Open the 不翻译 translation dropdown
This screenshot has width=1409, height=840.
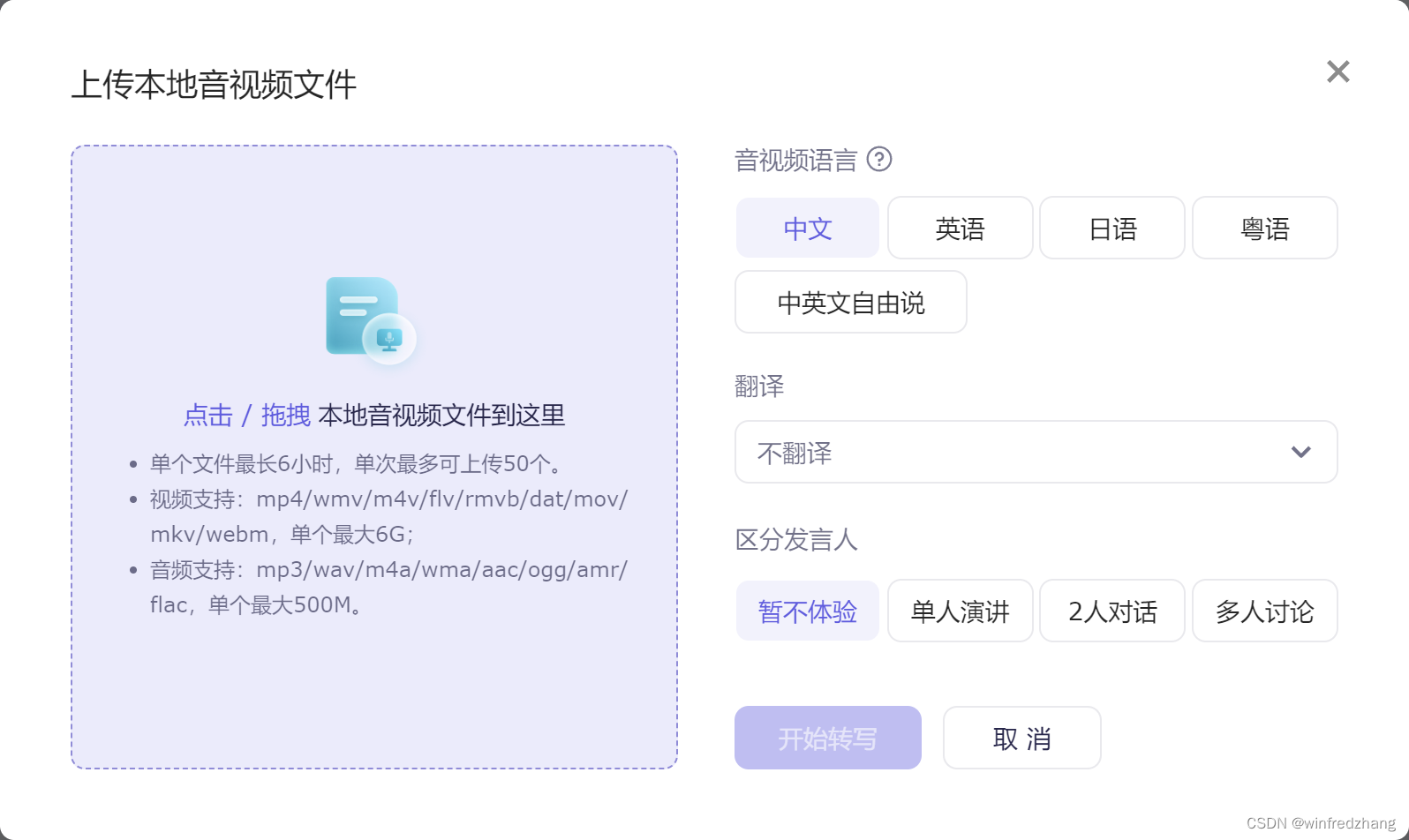[x=1036, y=453]
